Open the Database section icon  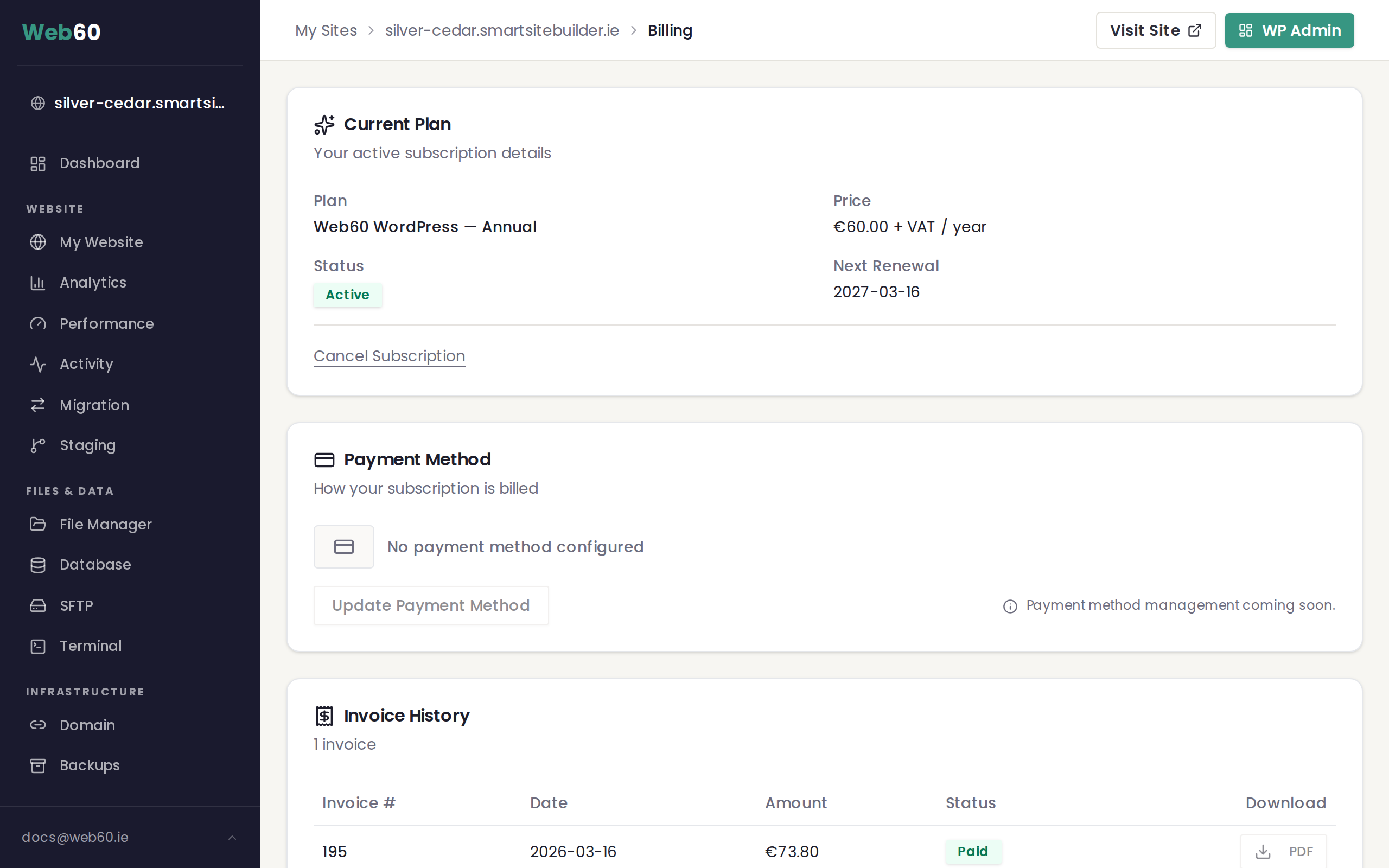coord(38,564)
